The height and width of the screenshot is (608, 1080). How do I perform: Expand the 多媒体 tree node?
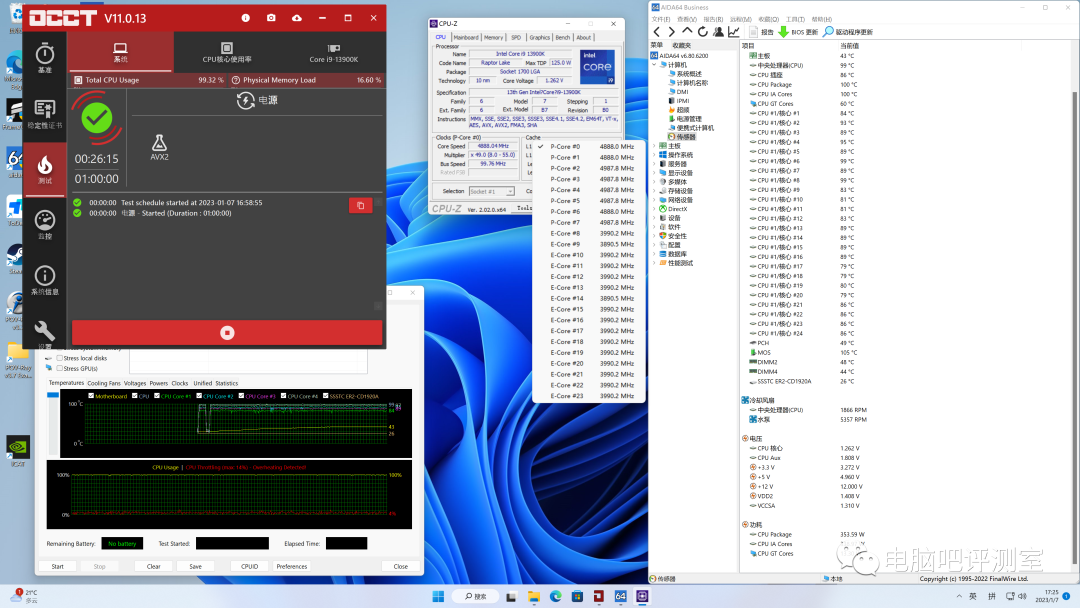(654, 182)
